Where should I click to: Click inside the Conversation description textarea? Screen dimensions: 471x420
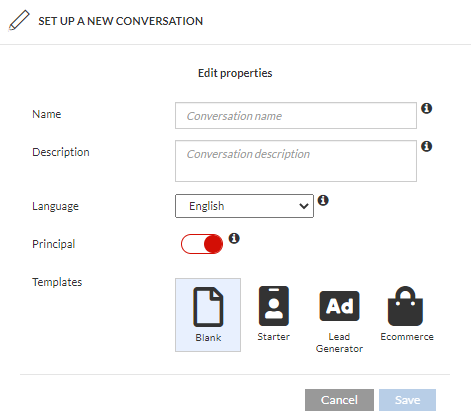click(296, 161)
